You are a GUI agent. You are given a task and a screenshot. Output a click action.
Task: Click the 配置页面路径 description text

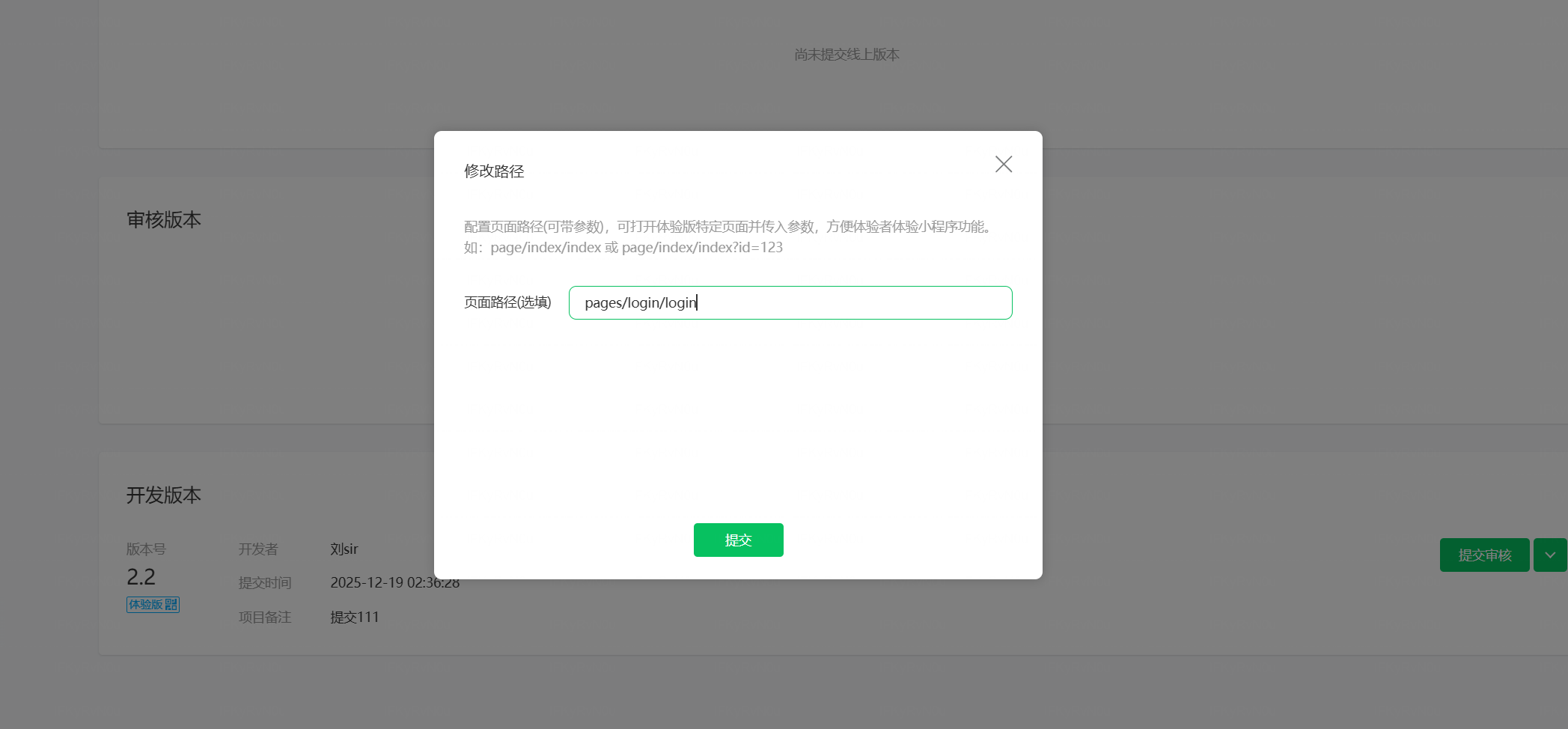[730, 227]
